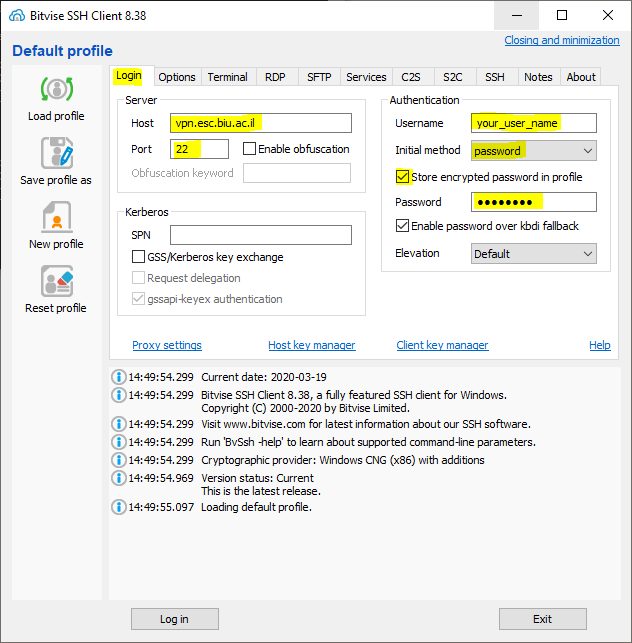This screenshot has height=643, width=632.
Task: Click the Log in button
Action: [175, 619]
